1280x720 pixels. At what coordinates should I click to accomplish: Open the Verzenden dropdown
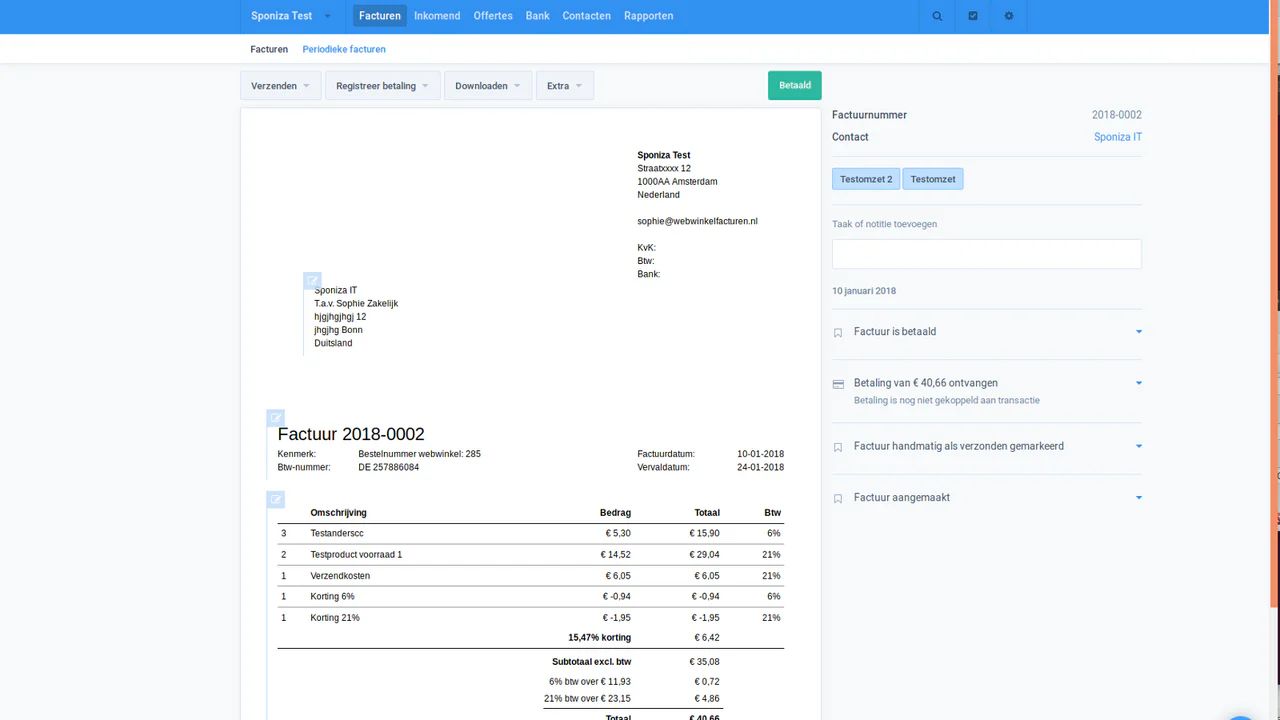(281, 86)
